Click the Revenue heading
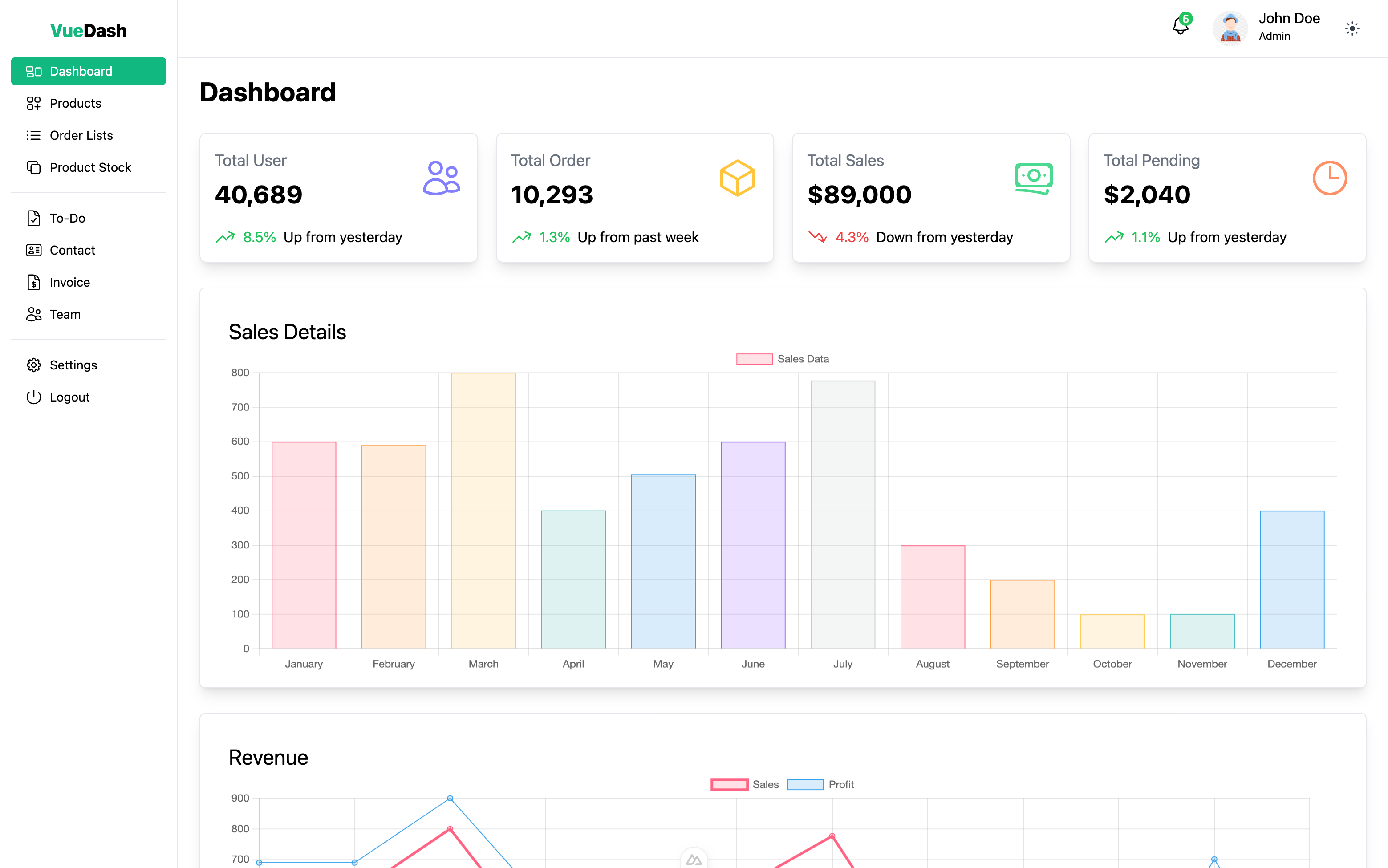 point(268,757)
